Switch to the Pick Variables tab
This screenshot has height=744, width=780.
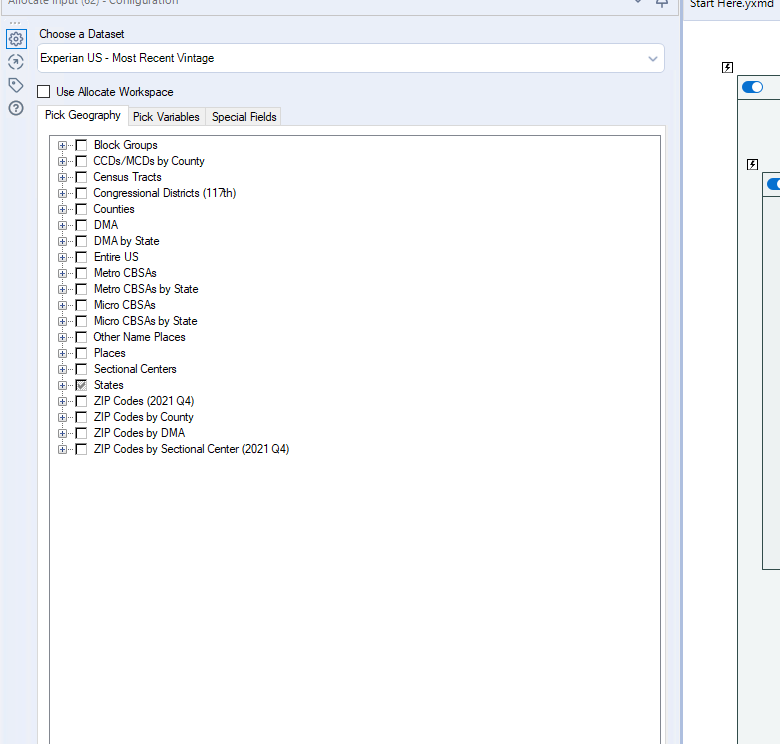pyautogui.click(x=166, y=117)
